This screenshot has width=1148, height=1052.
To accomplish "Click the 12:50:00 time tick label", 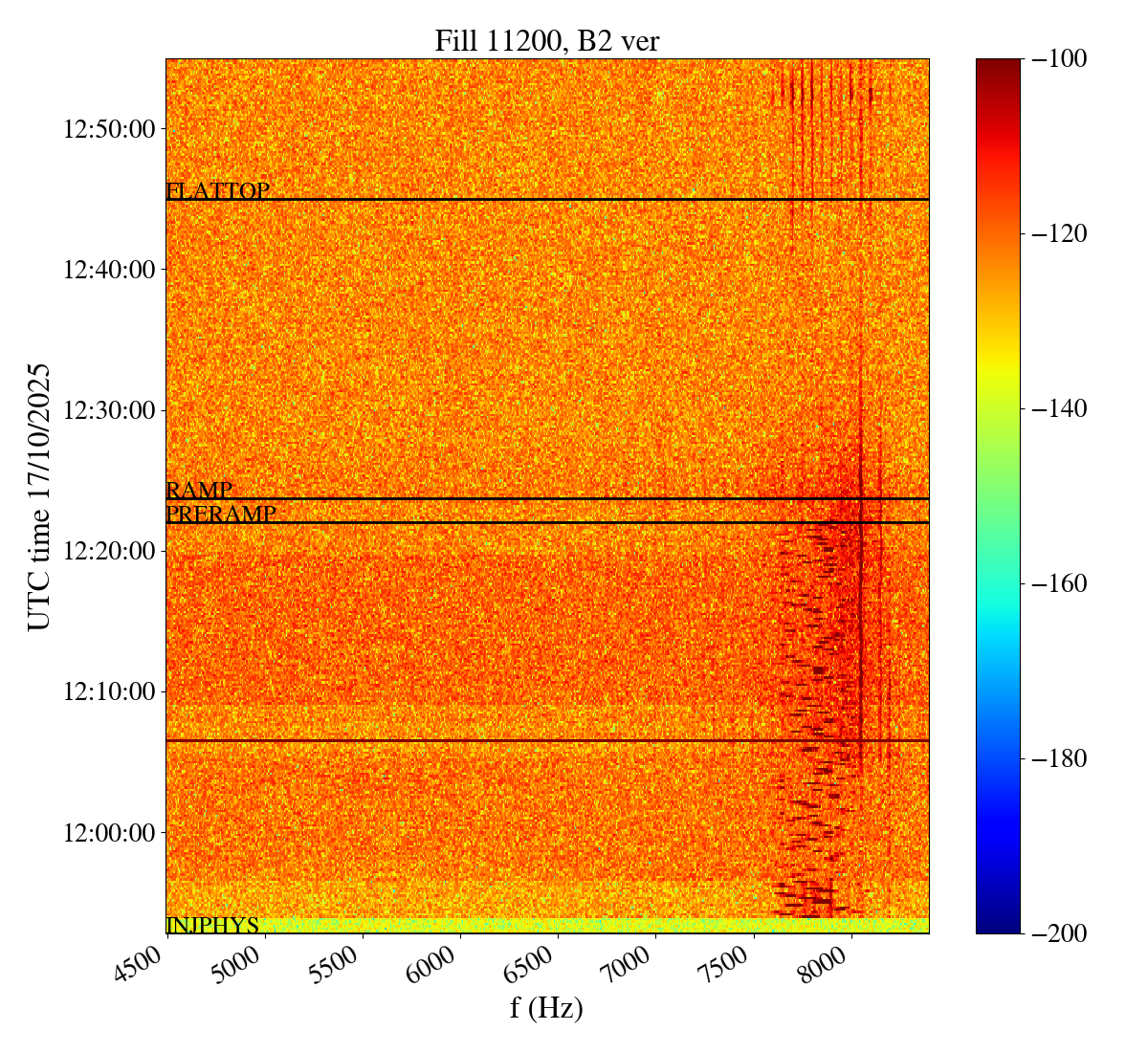I will tap(109, 129).
